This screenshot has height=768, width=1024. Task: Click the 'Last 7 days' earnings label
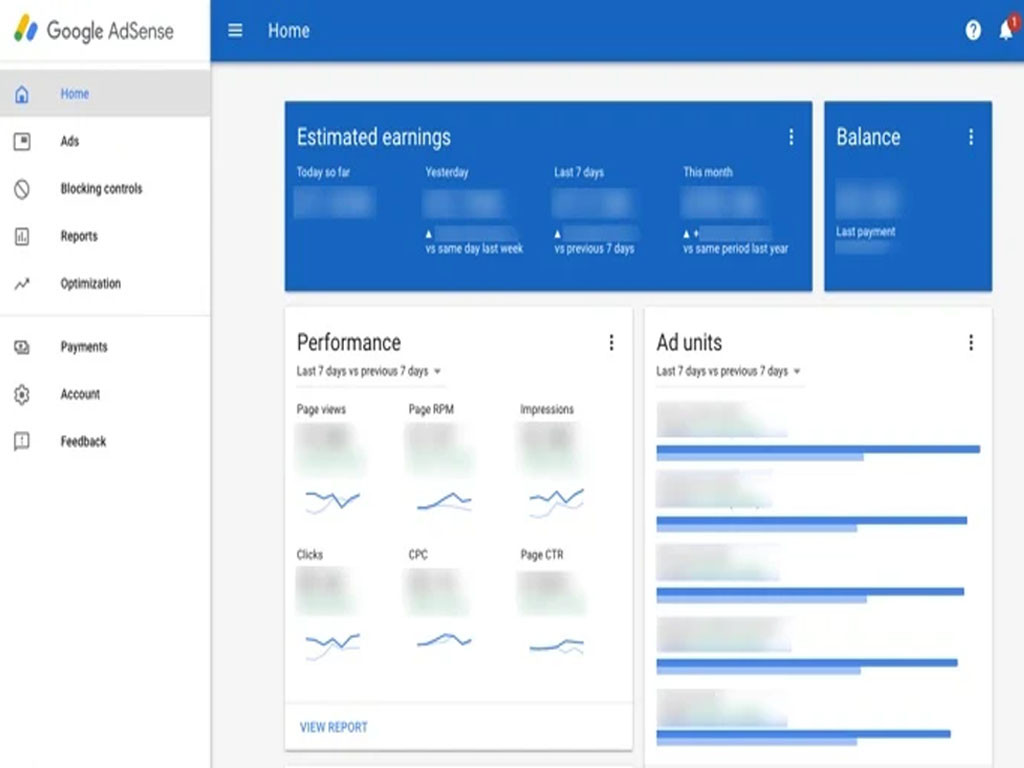pos(579,172)
